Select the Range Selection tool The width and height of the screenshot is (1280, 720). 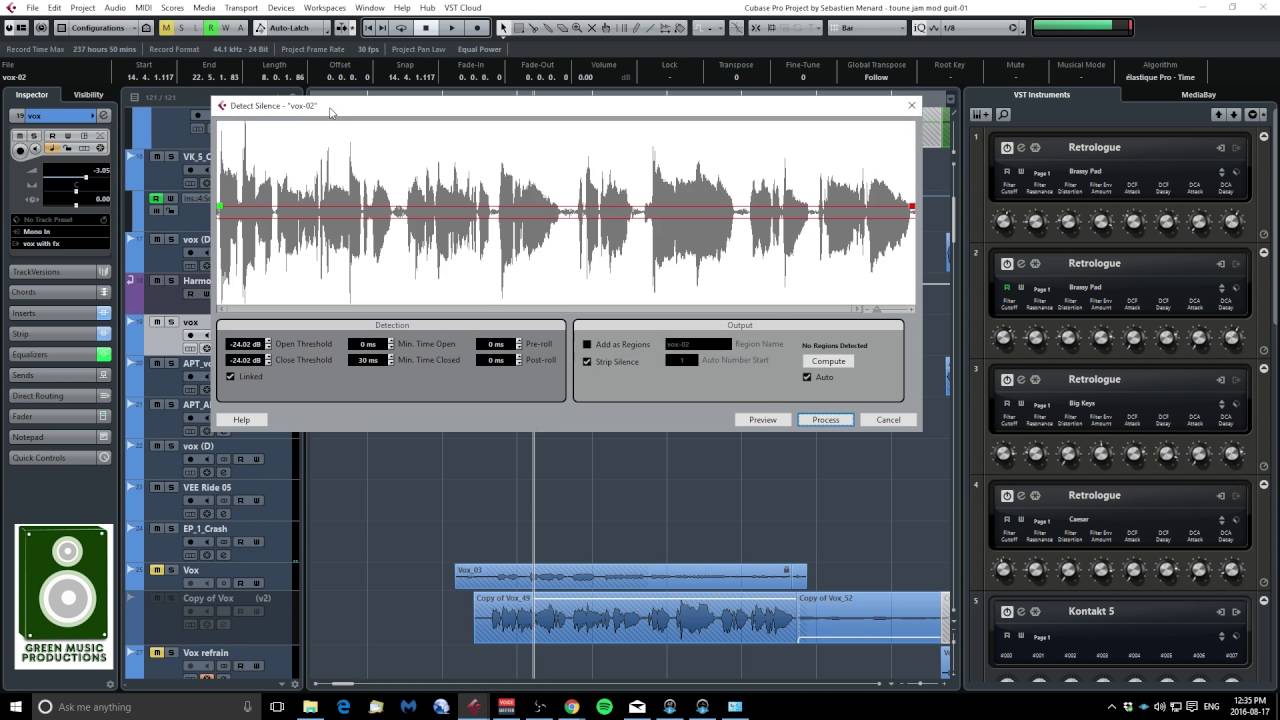(518, 28)
